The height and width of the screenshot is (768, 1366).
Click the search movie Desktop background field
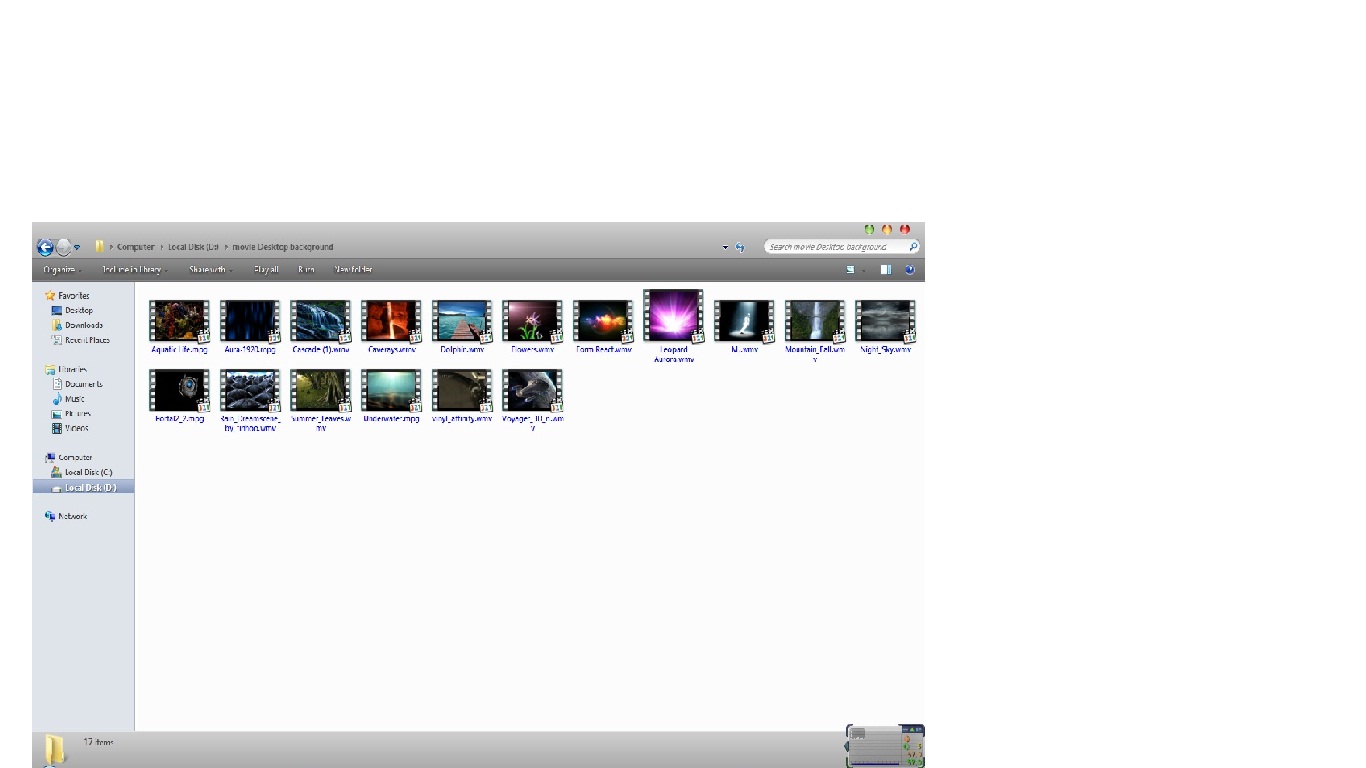[841, 246]
